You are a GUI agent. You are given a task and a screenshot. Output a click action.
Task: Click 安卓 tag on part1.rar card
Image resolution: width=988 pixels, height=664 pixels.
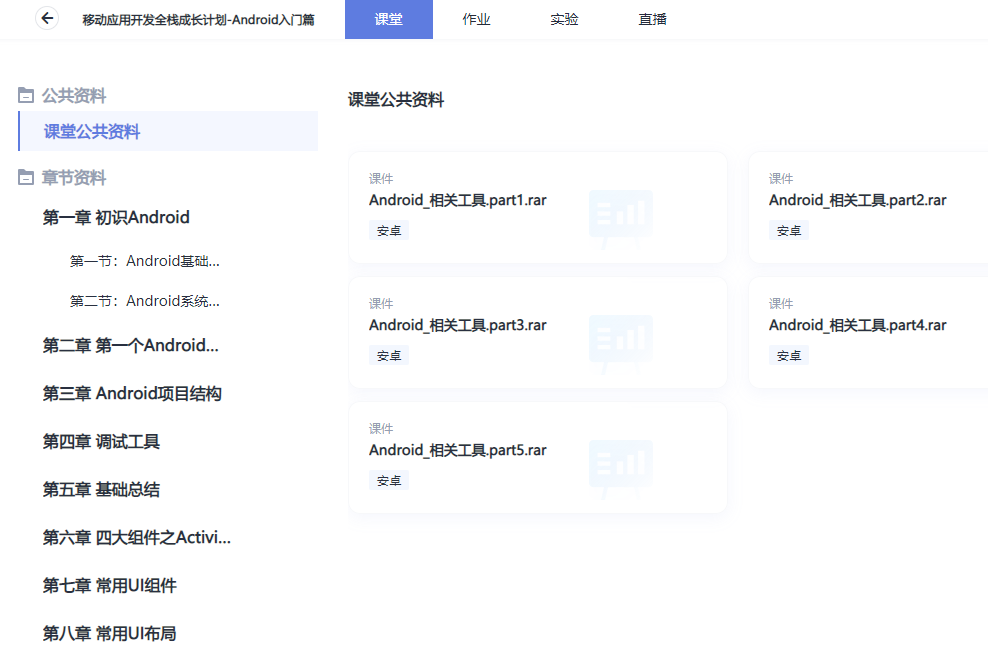389,231
